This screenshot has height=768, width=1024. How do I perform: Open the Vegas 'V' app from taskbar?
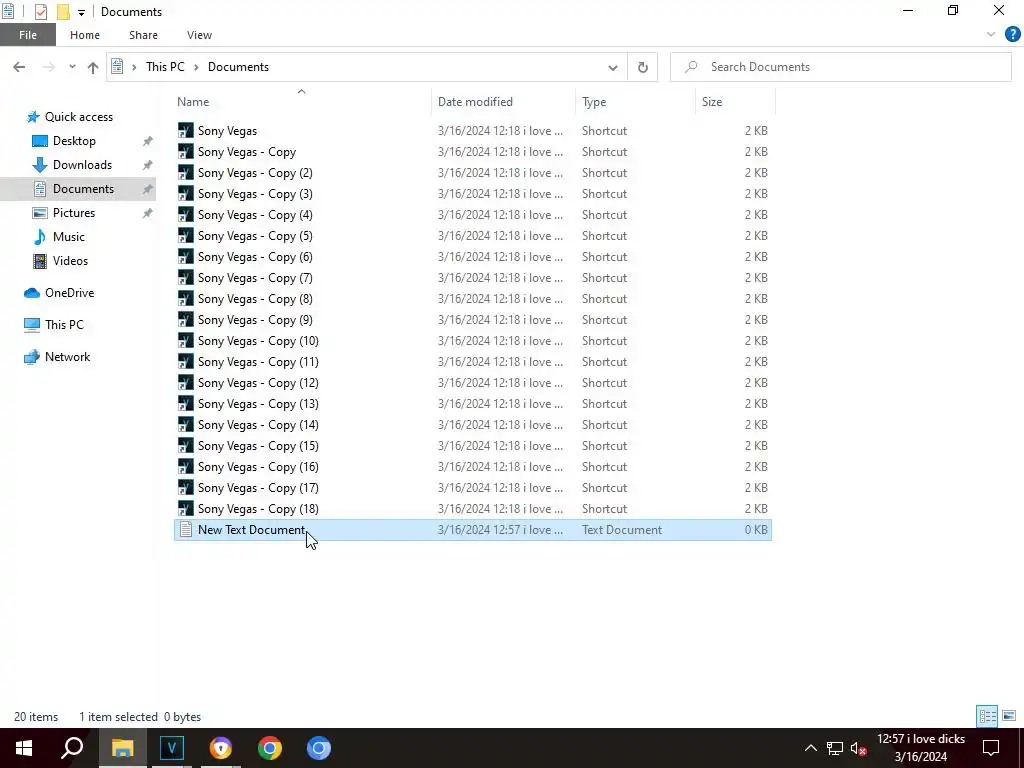(172, 748)
